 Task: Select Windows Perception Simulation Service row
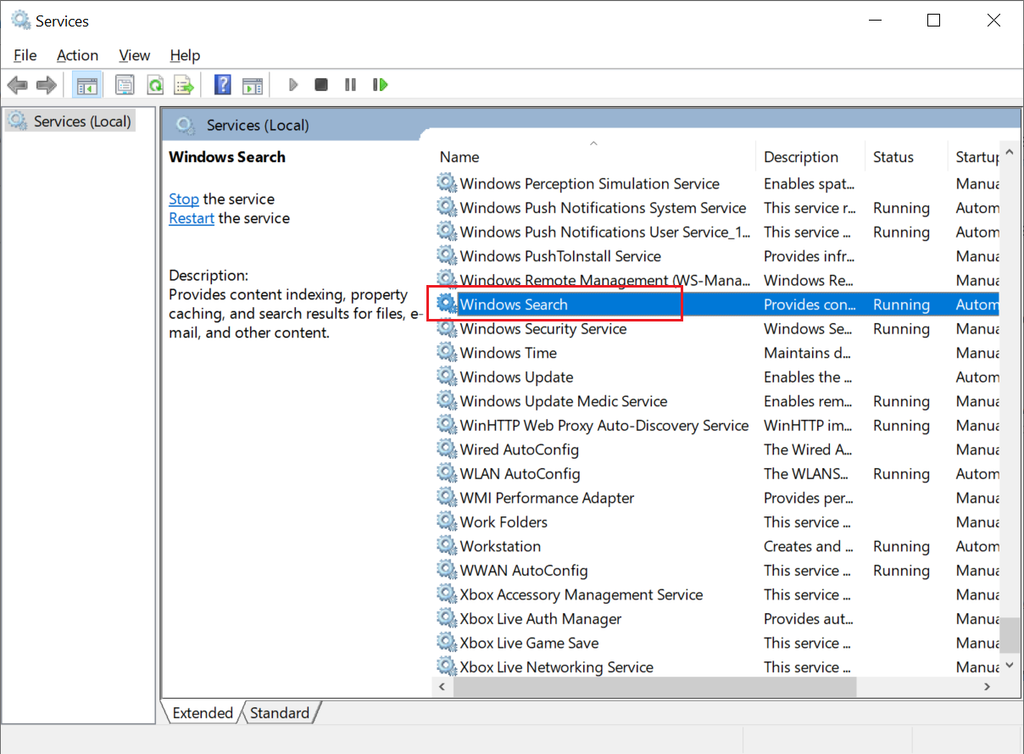pos(716,183)
